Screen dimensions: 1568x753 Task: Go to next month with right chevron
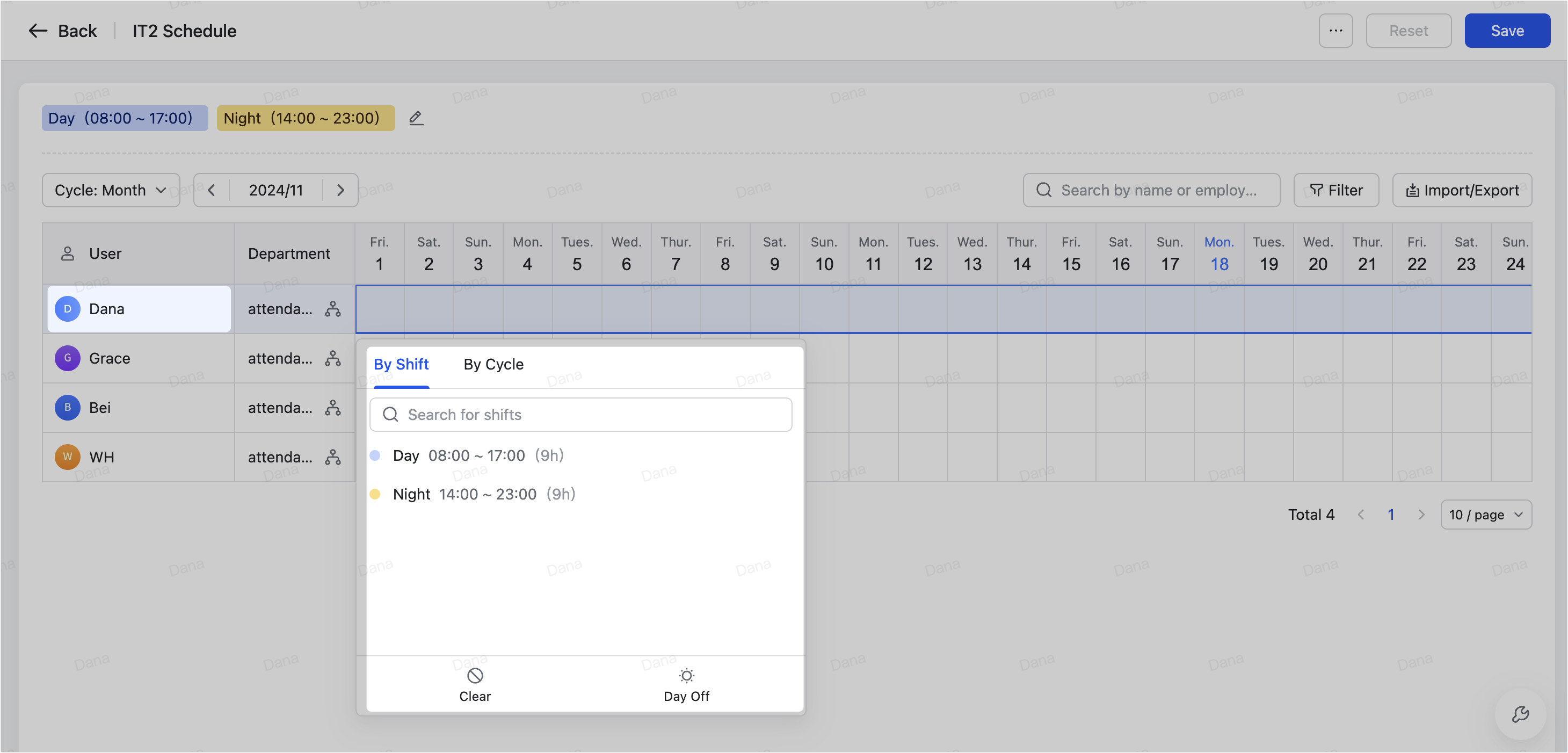coord(340,191)
